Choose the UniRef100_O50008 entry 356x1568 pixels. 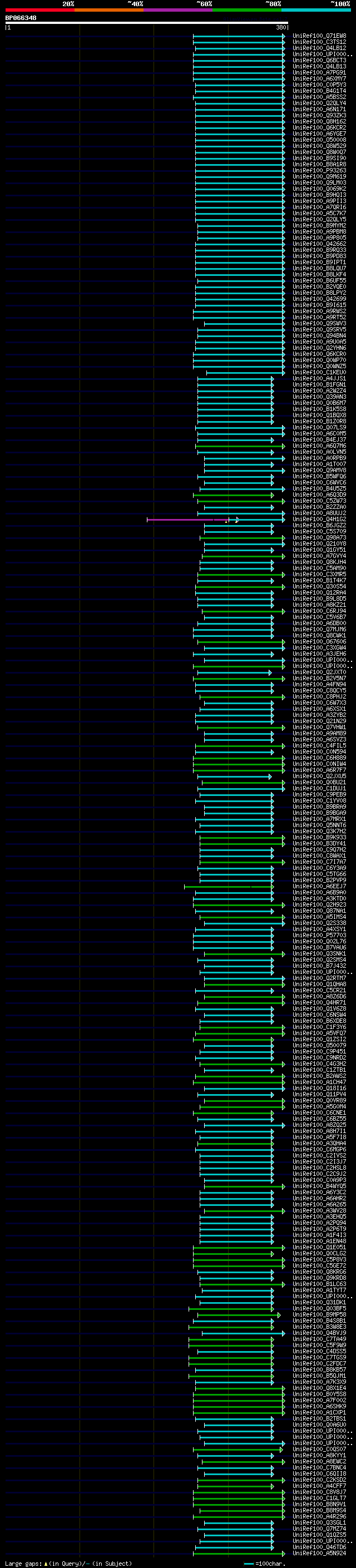coord(319,140)
